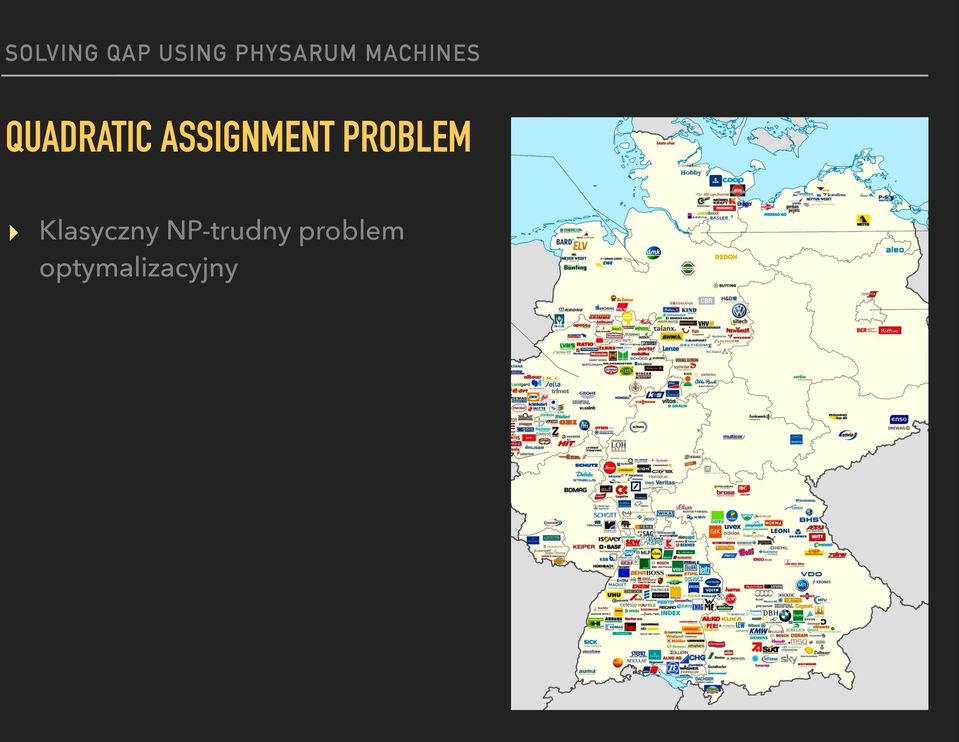Click the VDO logo in eastern Bavaria

coord(811,574)
